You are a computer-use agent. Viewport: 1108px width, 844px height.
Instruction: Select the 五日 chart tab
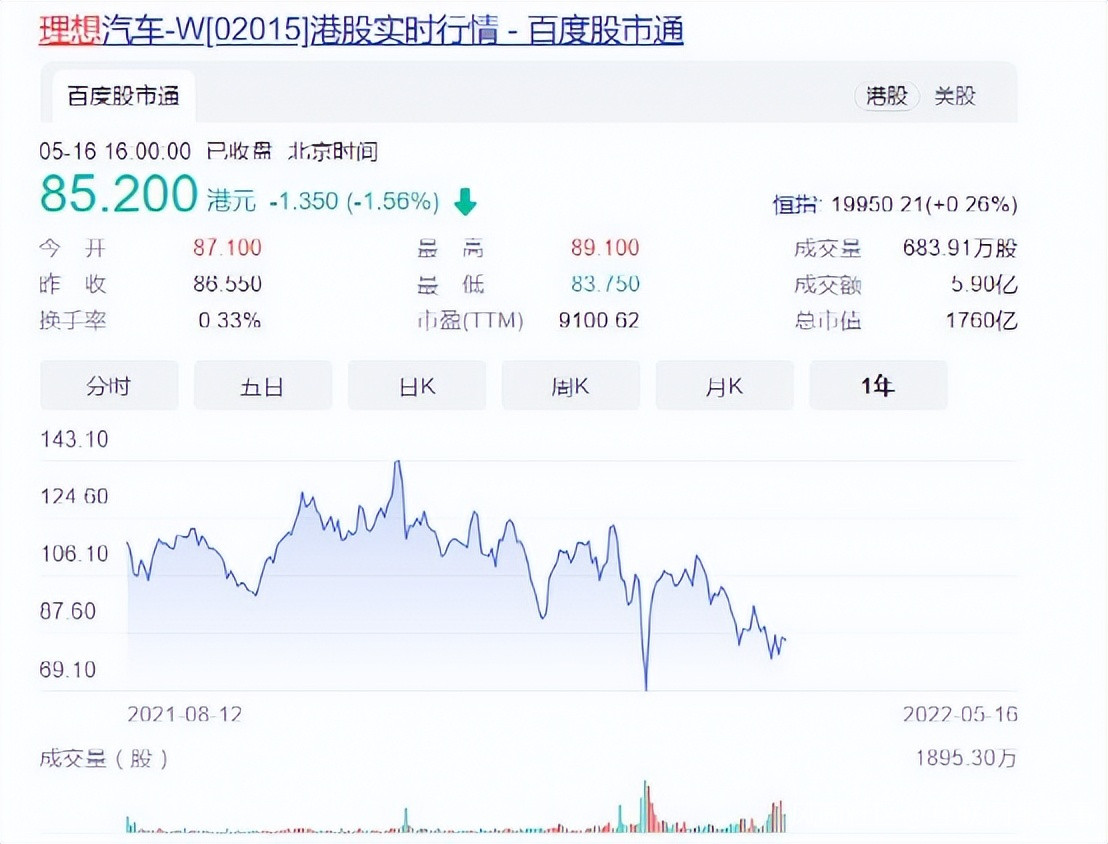click(263, 385)
